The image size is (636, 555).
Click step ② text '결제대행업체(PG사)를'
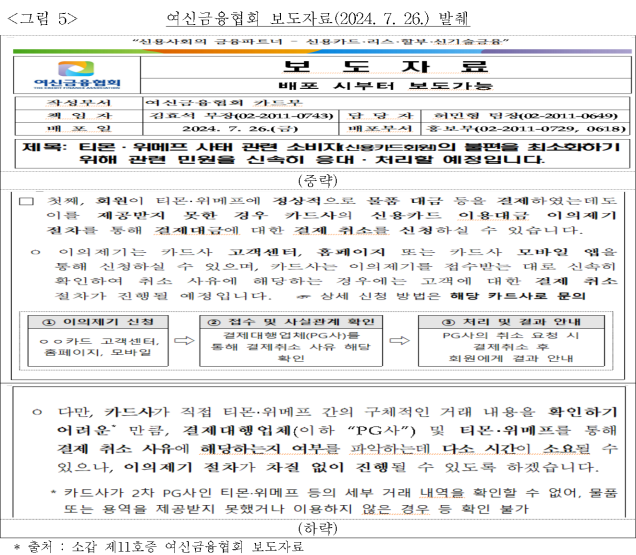coord(291,335)
